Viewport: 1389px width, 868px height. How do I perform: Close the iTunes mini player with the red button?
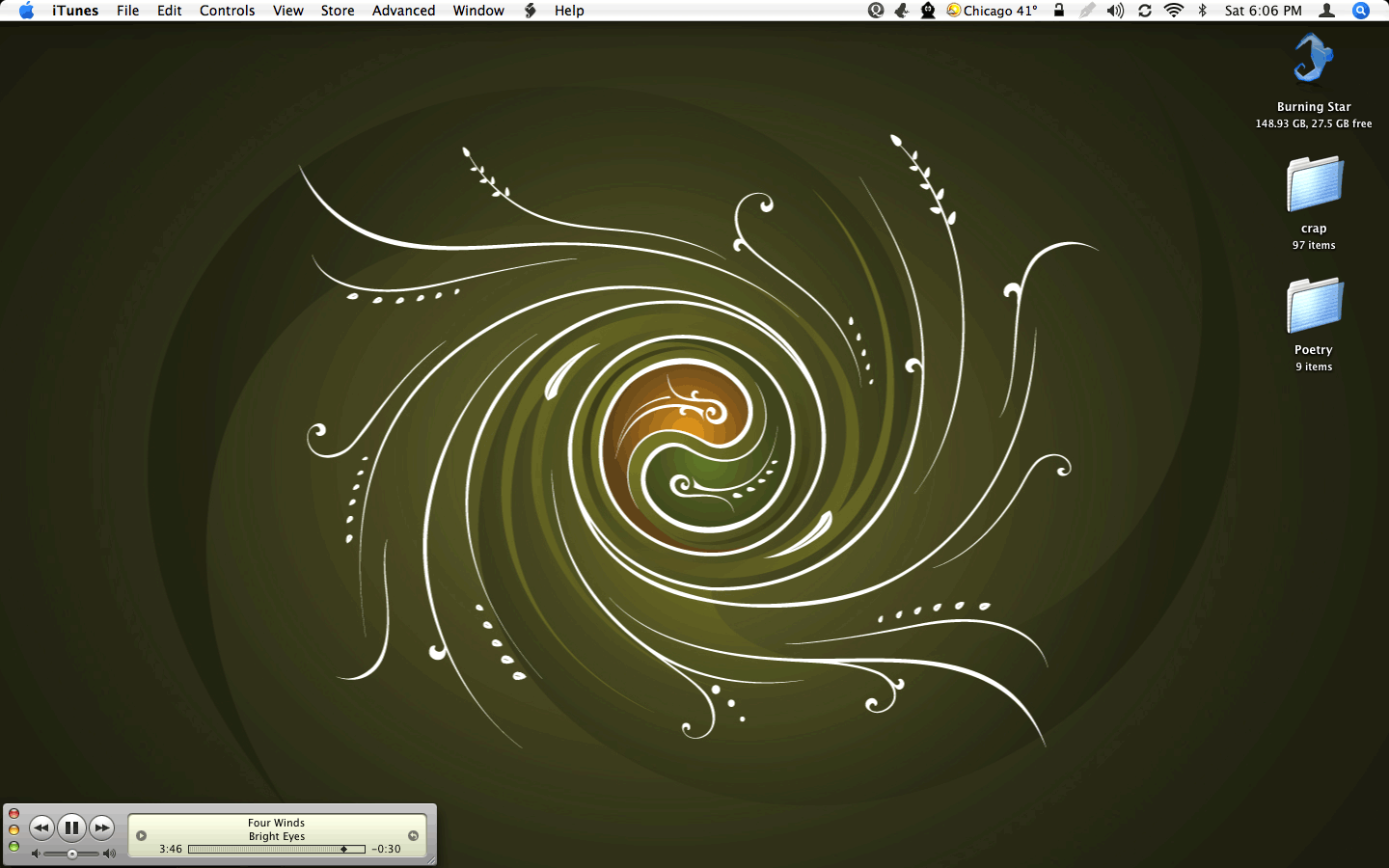[14, 814]
